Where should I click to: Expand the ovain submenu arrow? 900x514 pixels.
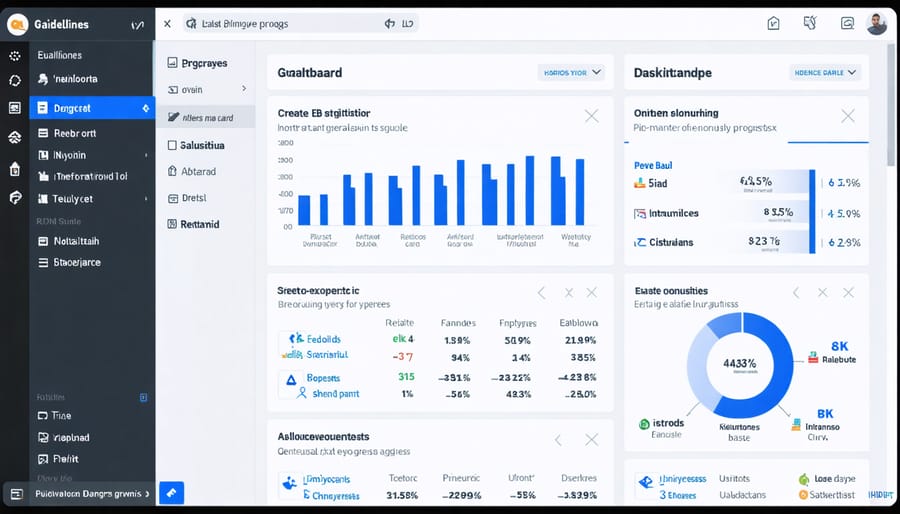coord(243,89)
